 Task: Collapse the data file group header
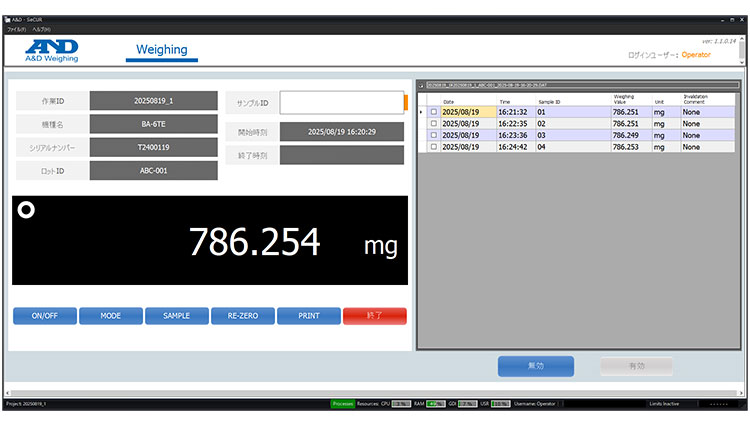(x=421, y=86)
